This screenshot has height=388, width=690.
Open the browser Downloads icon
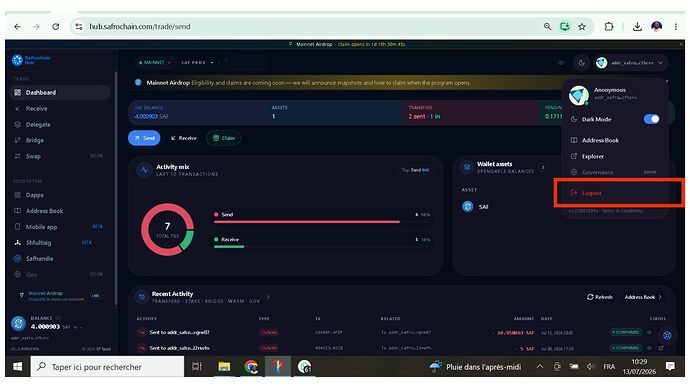coord(637,26)
